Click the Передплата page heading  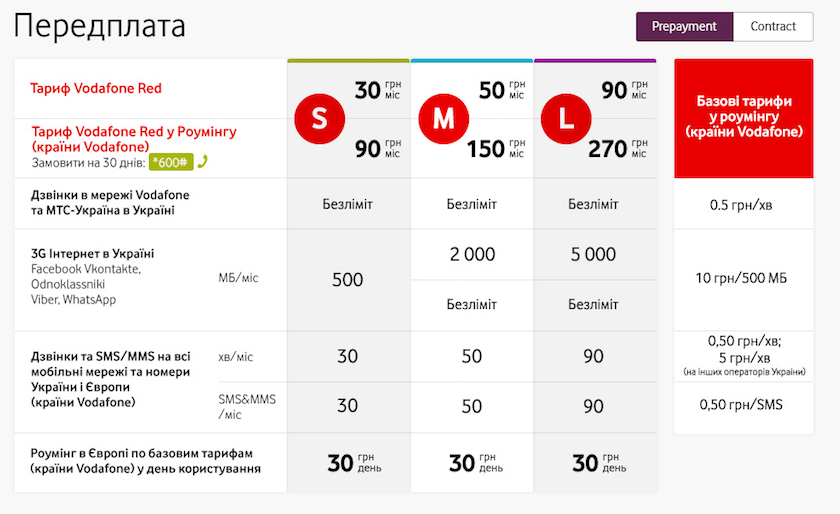tap(100, 27)
